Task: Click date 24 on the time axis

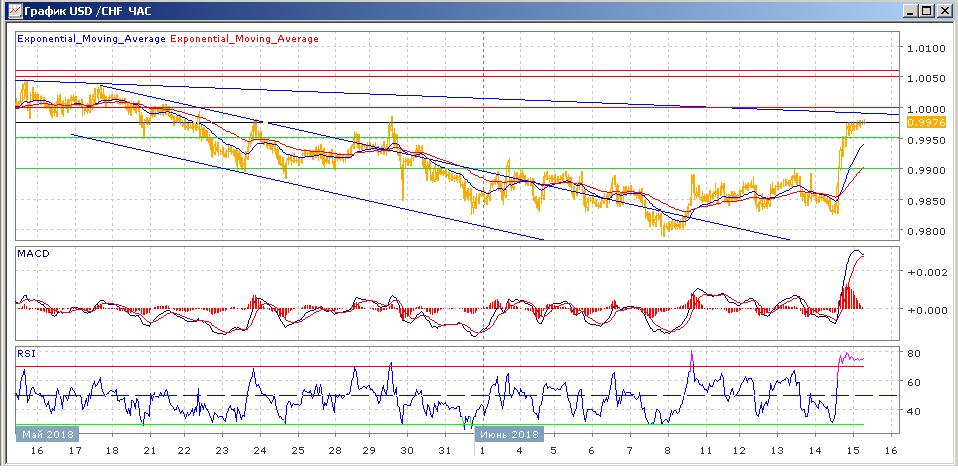Action: [260, 452]
